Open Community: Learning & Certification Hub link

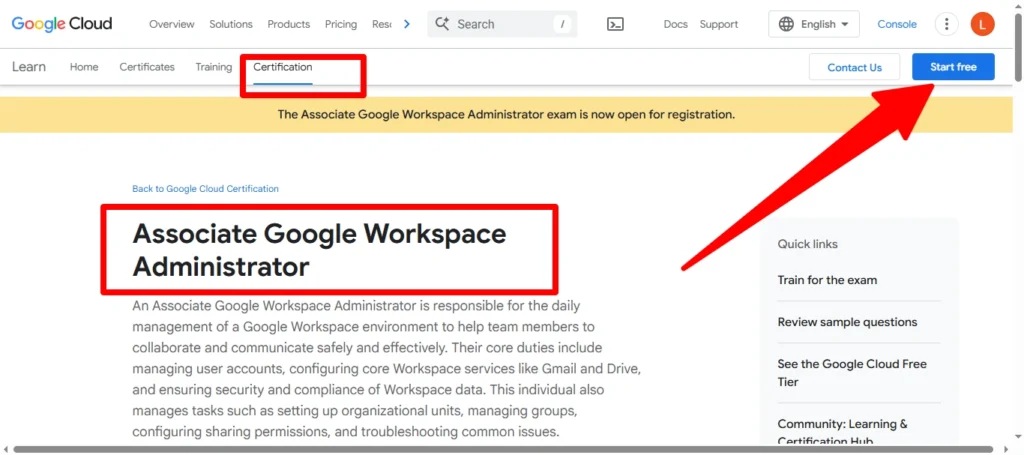[x=842, y=431]
